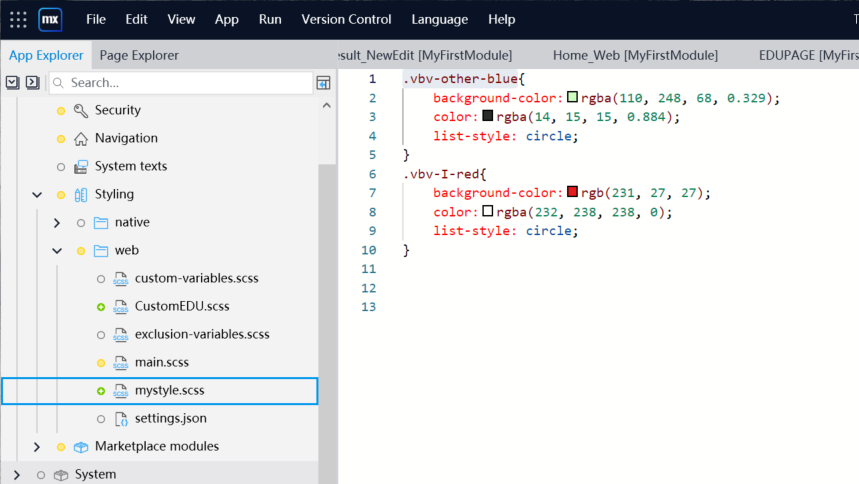Image resolution: width=859 pixels, height=484 pixels.
Task: Open Navigation via its house icon
Action: pyautogui.click(x=81, y=138)
